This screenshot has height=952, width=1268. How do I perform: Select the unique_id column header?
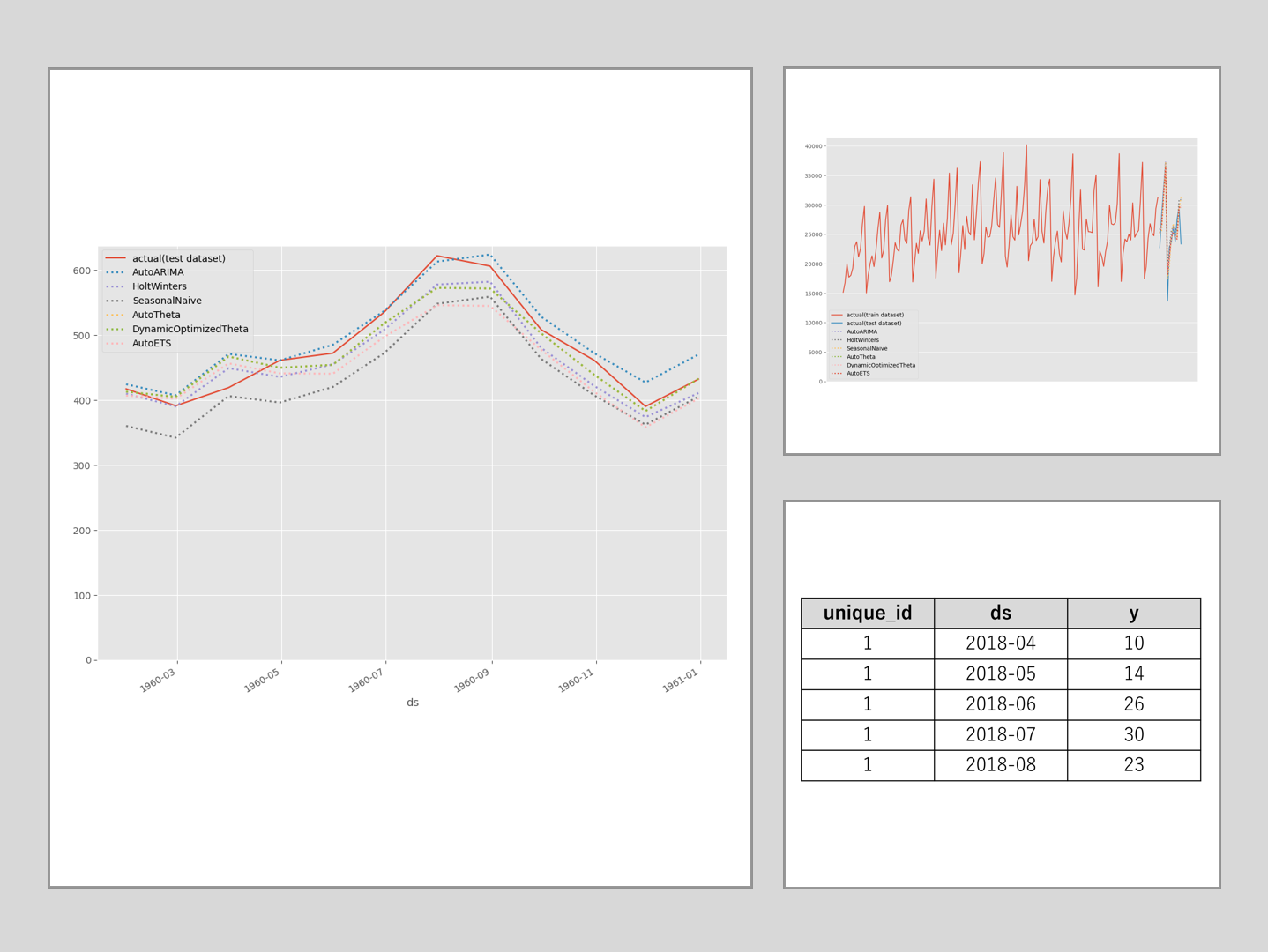click(x=867, y=614)
